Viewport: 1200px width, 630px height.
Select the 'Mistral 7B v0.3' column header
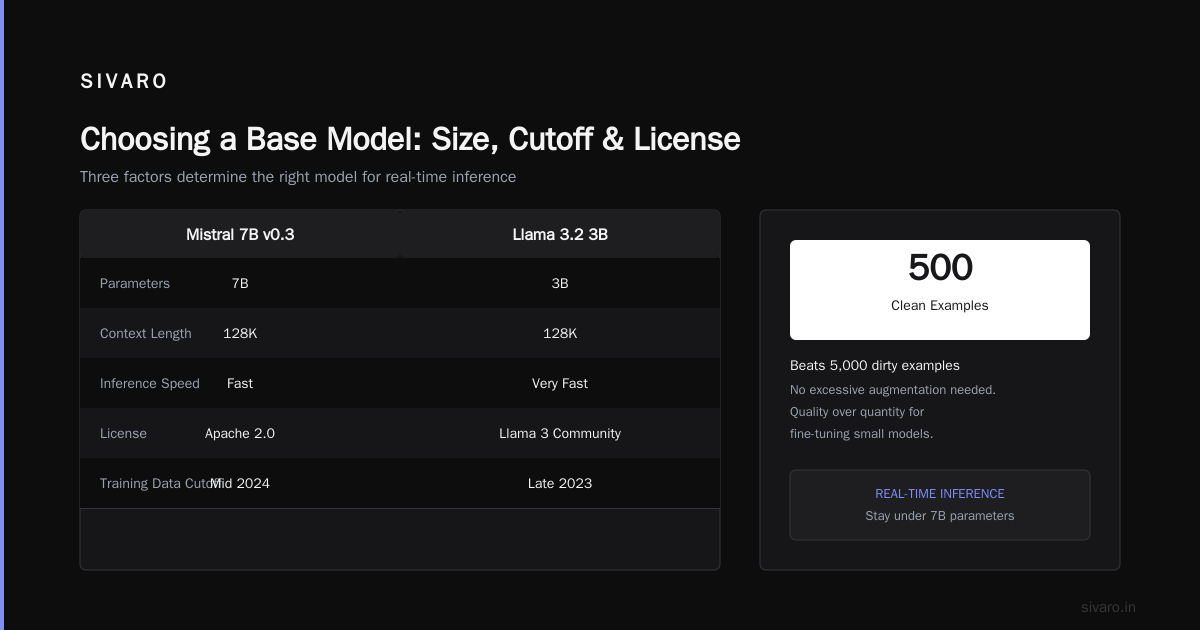(x=240, y=234)
